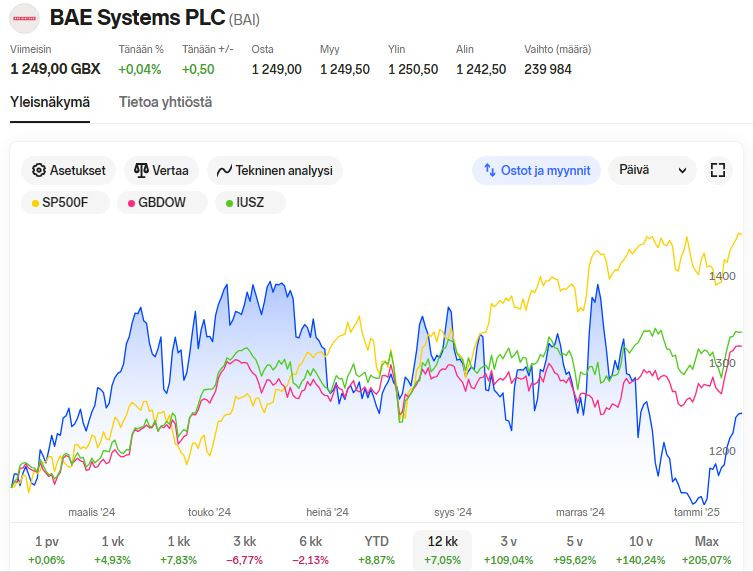The image size is (753, 572).
Task: Switch to the Tietoa yhtiöstä tab
Action: 166,102
